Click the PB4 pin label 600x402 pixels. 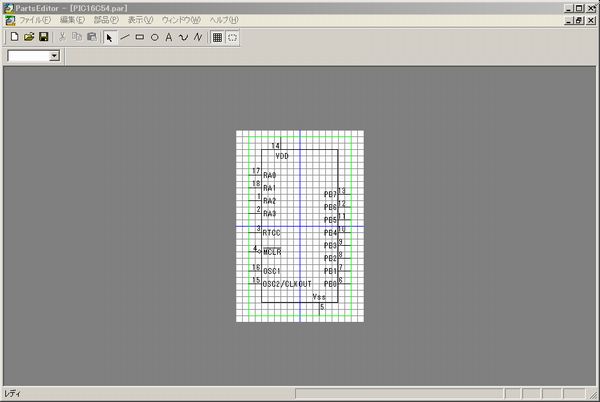pos(330,233)
